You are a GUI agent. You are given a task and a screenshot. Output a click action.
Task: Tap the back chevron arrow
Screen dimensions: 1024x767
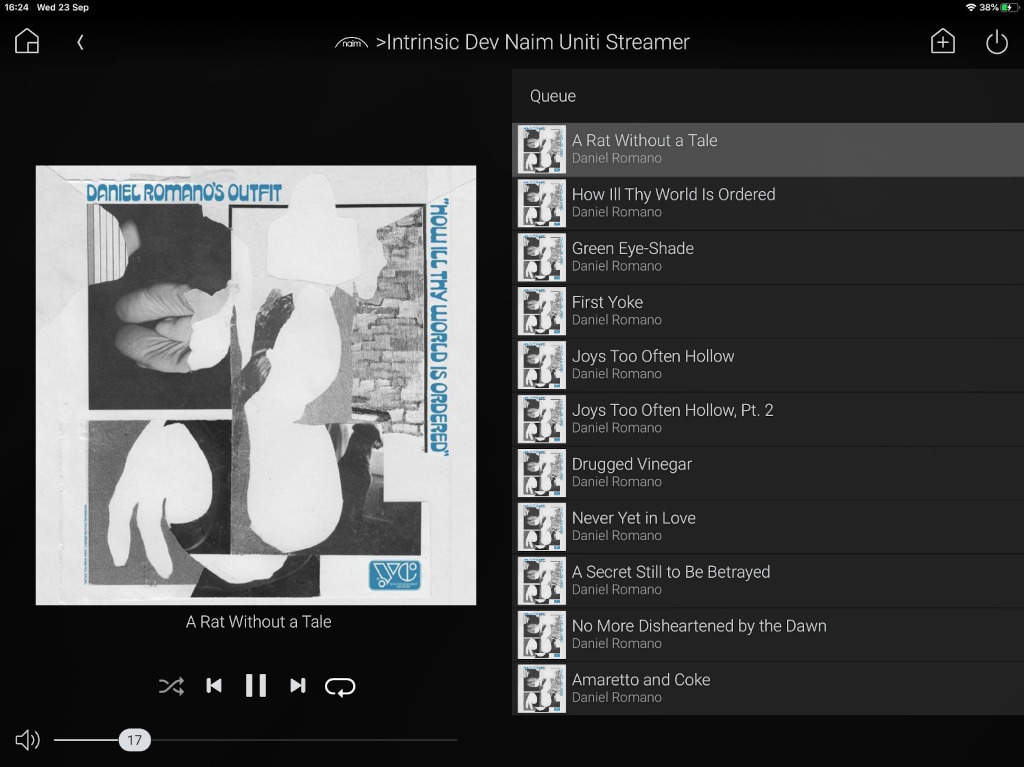pyautogui.click(x=80, y=42)
